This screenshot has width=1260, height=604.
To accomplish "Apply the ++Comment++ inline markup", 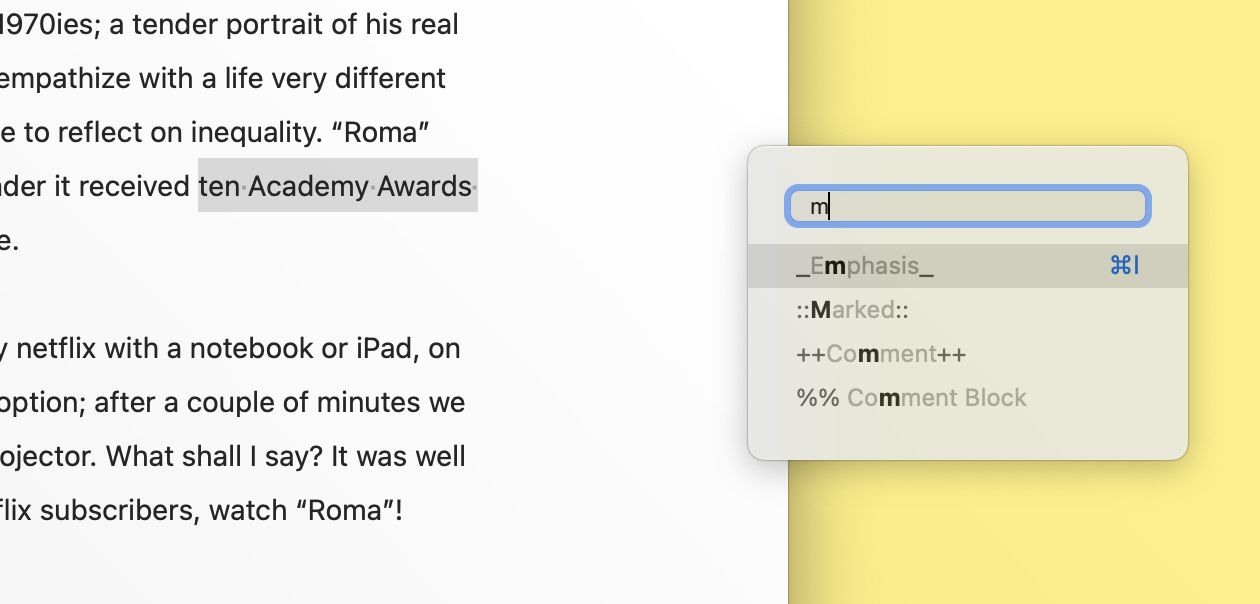I will click(x=968, y=354).
